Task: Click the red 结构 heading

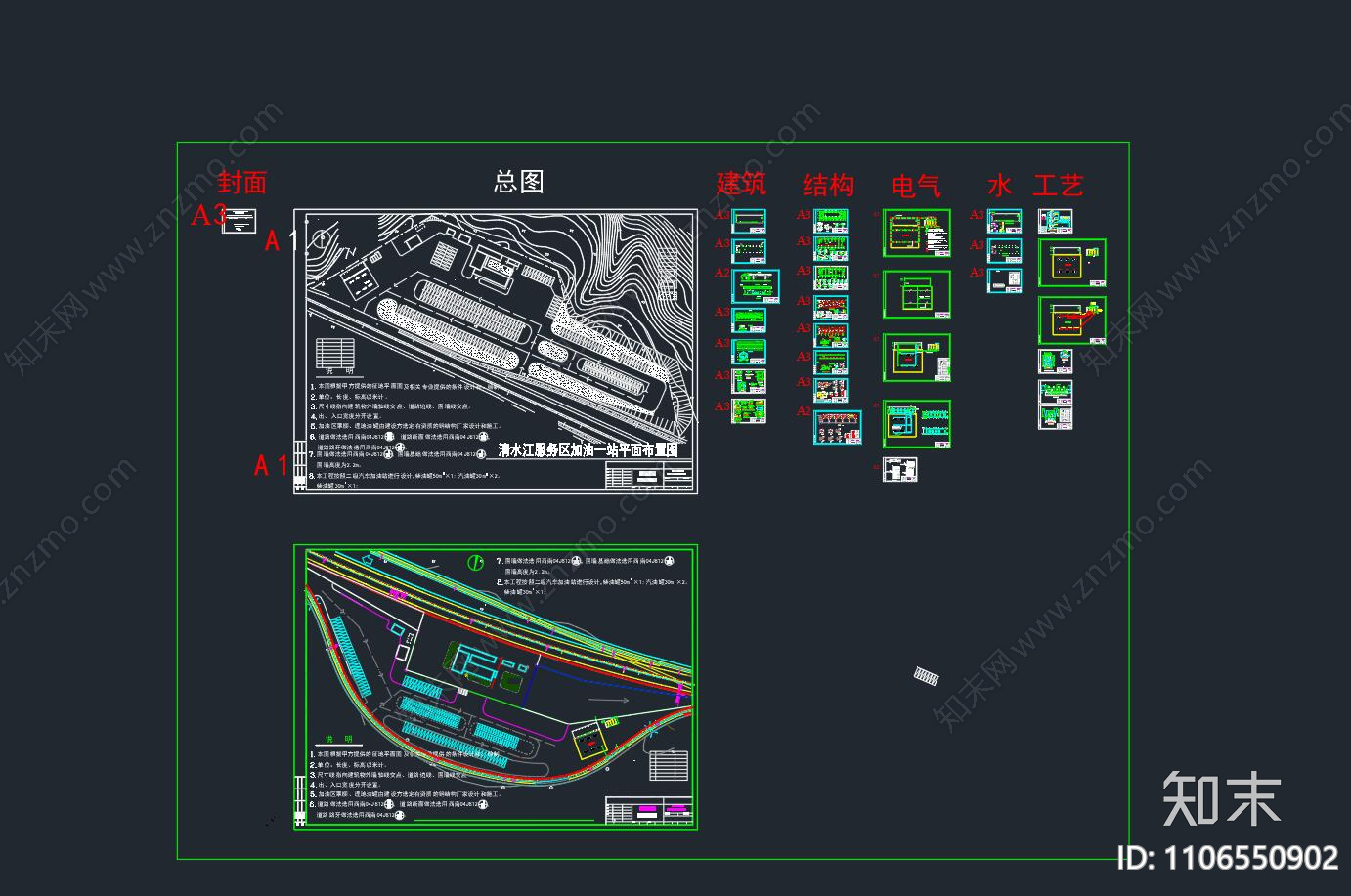Action: pyautogui.click(x=828, y=184)
